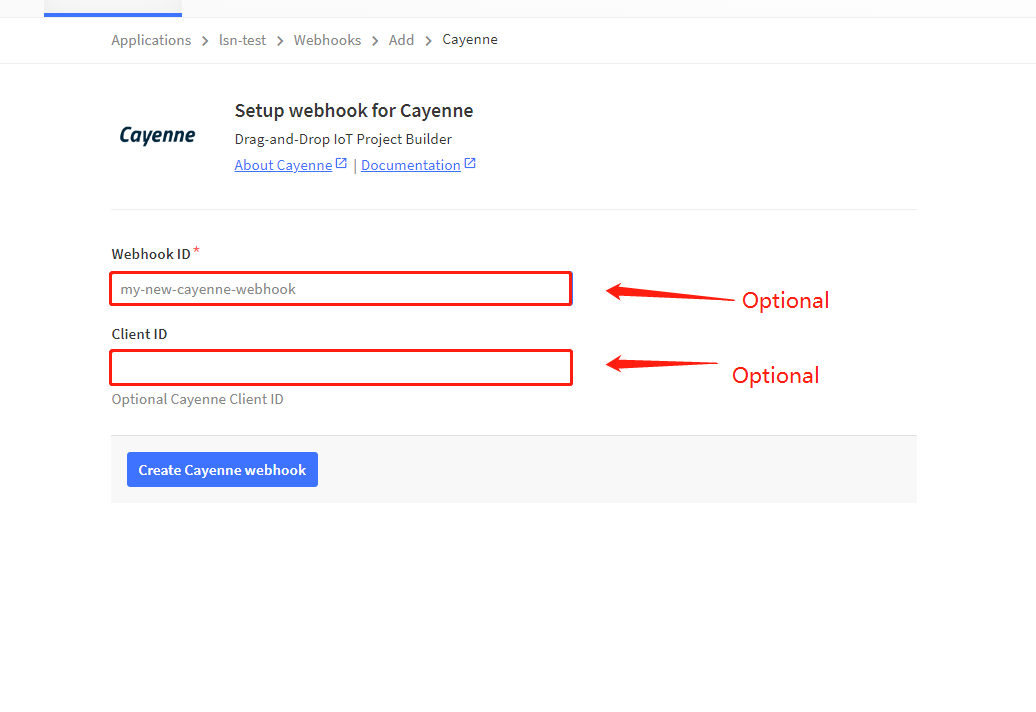Focus the Webhook ID input field
The width and height of the screenshot is (1036, 712).
click(341, 289)
